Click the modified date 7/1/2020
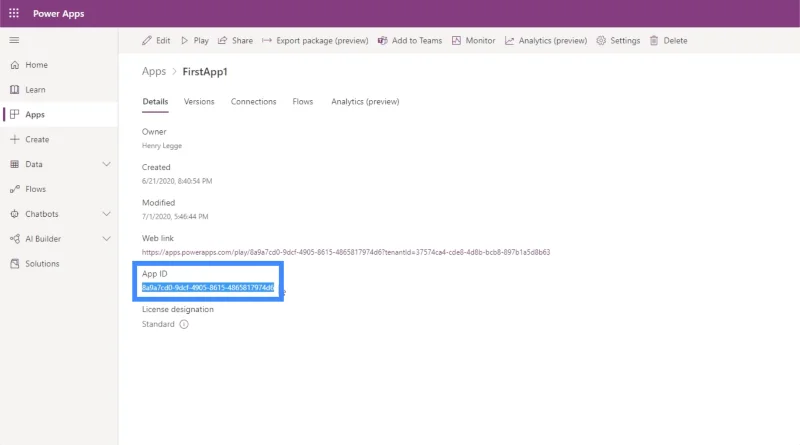The image size is (800, 445). [x=175, y=216]
